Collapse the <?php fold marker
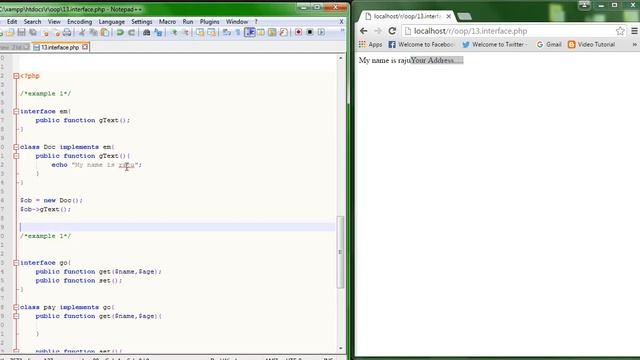 coord(16,76)
